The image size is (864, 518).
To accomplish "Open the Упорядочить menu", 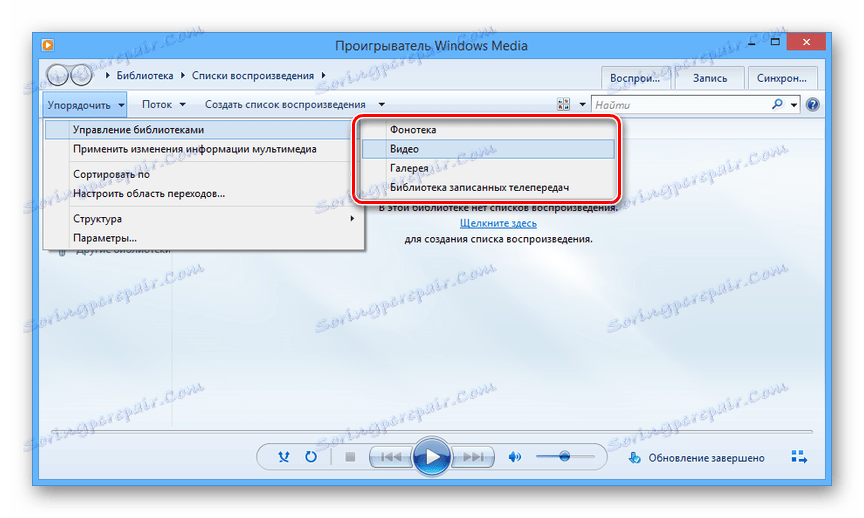I will click(85, 105).
